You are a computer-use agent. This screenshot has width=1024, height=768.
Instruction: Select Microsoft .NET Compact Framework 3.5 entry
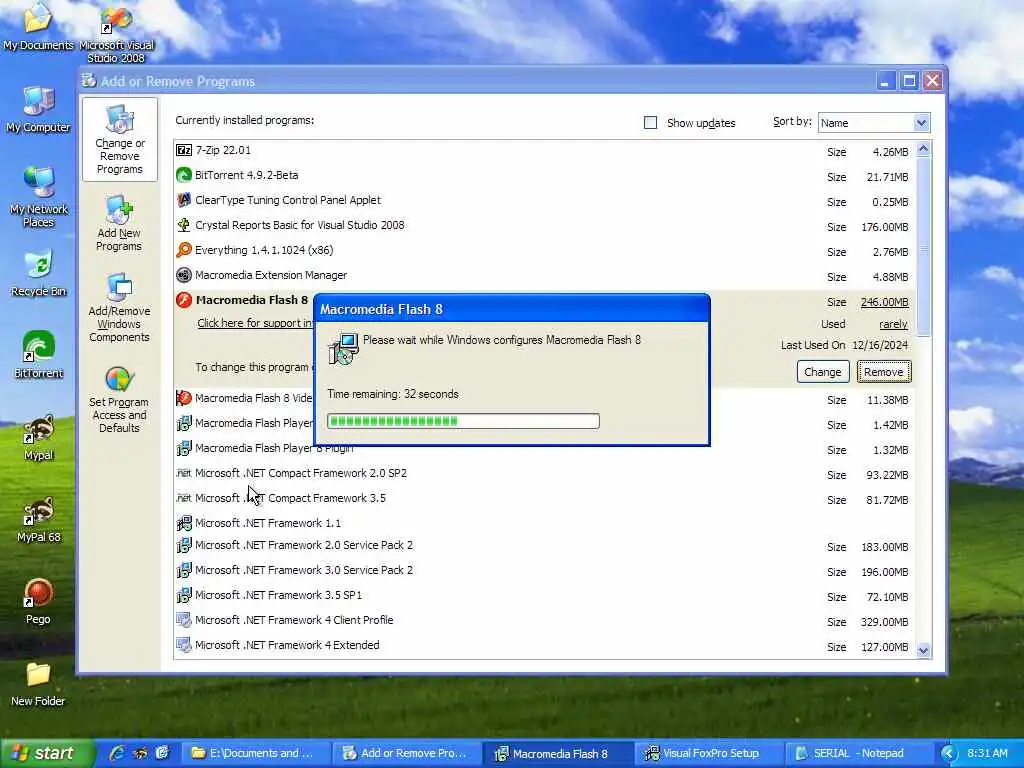coord(543,499)
